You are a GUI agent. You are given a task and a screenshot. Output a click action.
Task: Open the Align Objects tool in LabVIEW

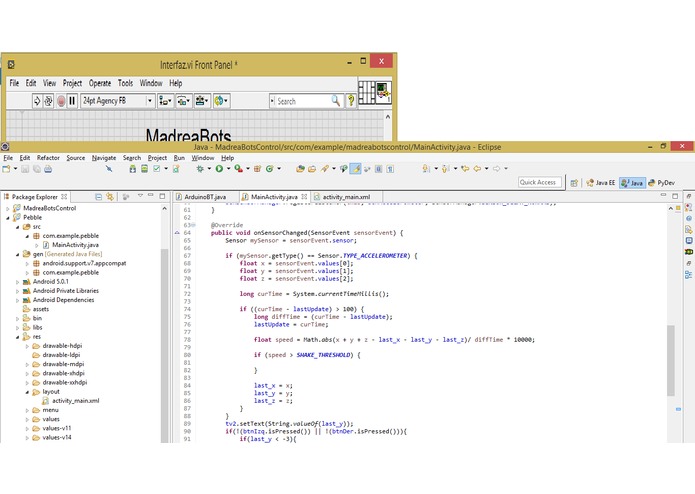(165, 101)
